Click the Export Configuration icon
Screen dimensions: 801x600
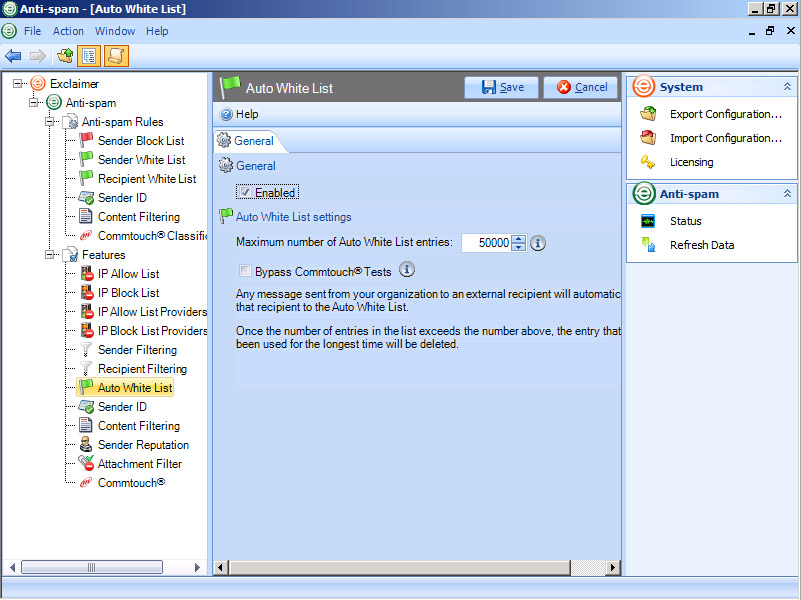click(x=648, y=113)
